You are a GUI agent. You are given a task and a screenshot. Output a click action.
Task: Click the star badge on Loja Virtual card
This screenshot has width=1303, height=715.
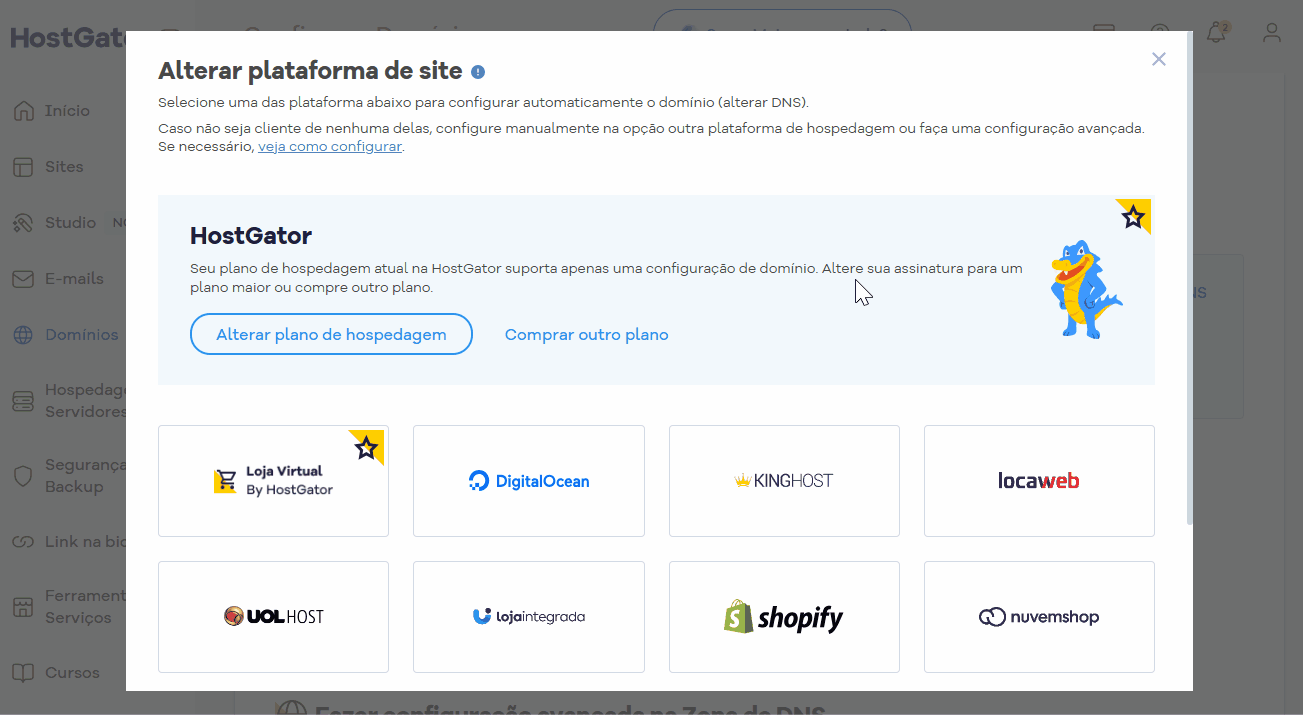[367, 447]
